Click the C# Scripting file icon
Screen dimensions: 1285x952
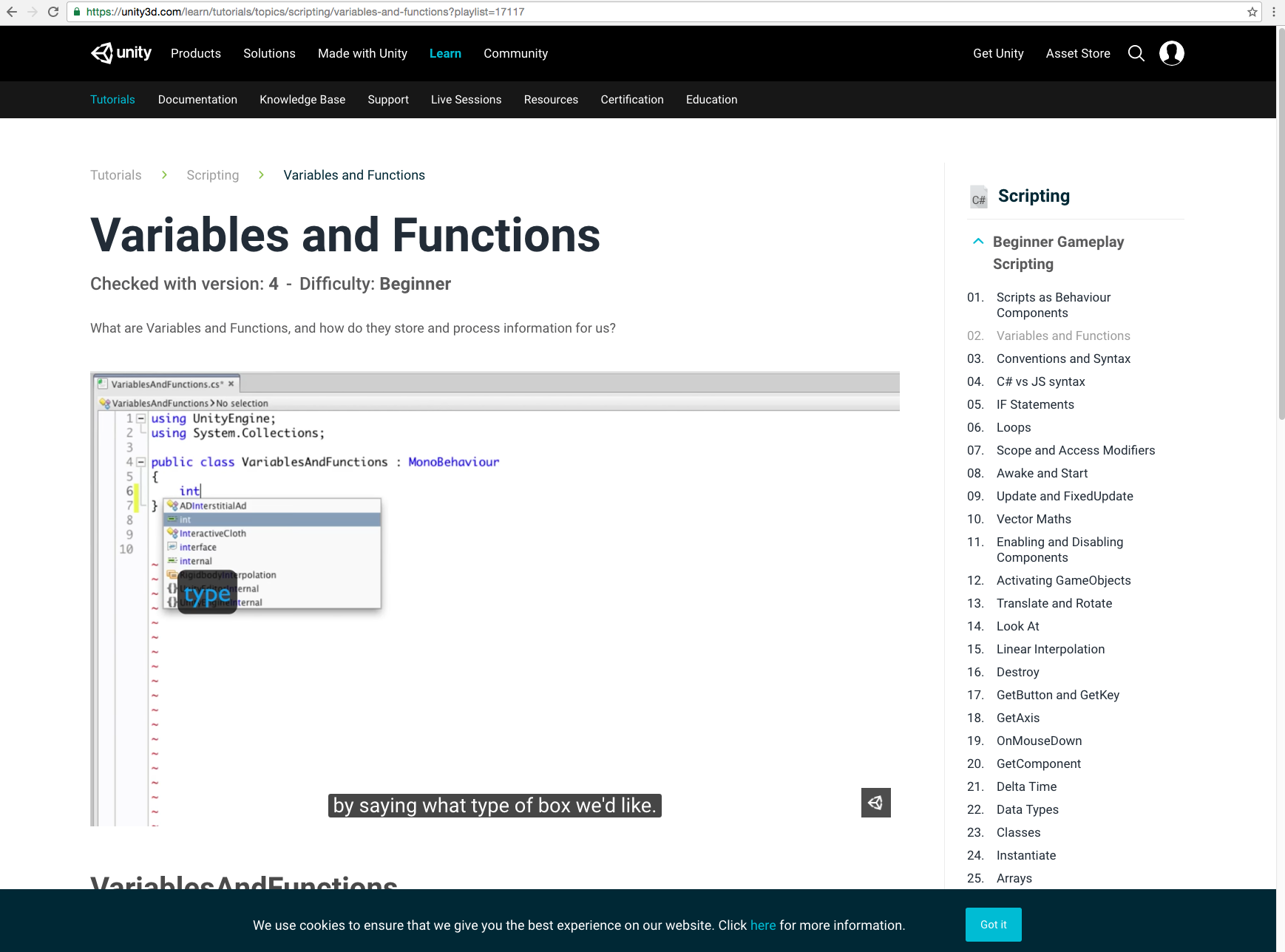[979, 197]
